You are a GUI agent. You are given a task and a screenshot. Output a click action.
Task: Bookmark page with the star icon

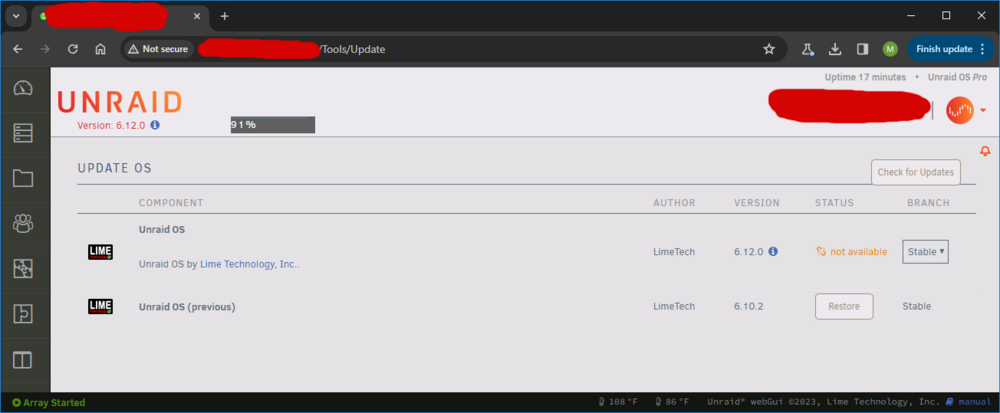coord(769,49)
